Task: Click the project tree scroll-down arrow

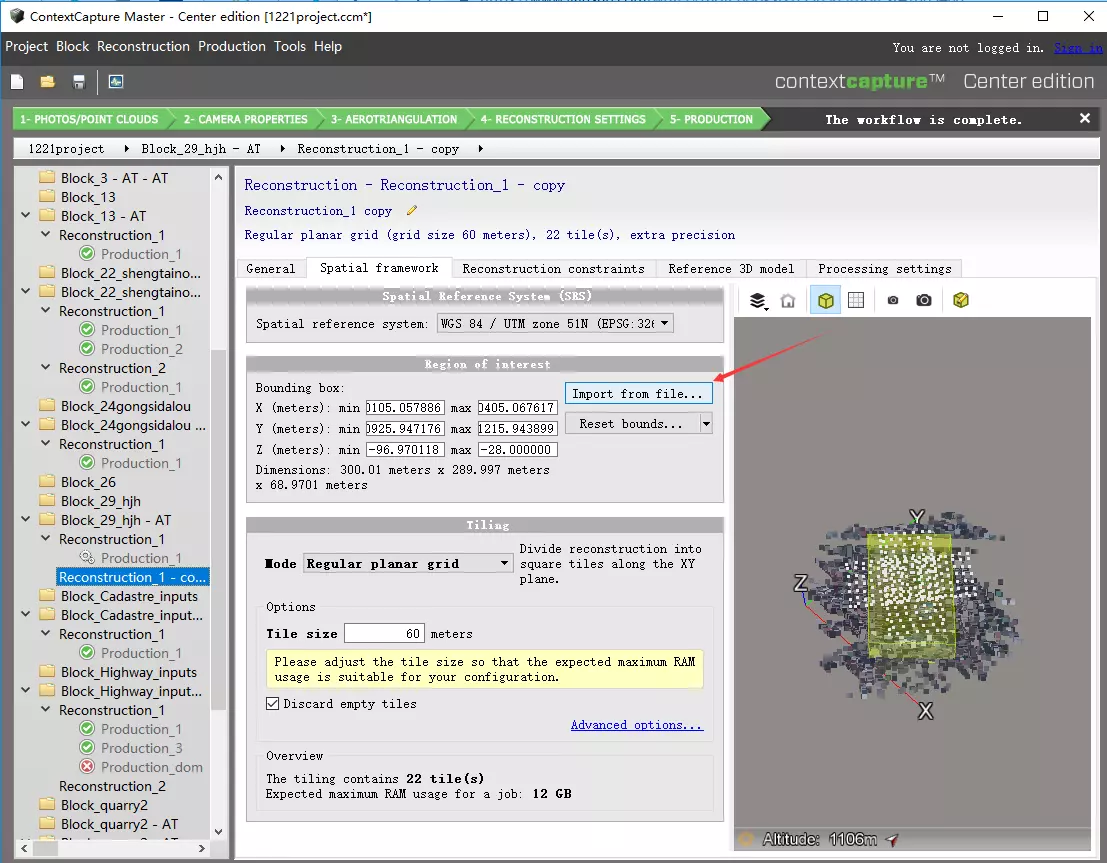Action: (218, 831)
